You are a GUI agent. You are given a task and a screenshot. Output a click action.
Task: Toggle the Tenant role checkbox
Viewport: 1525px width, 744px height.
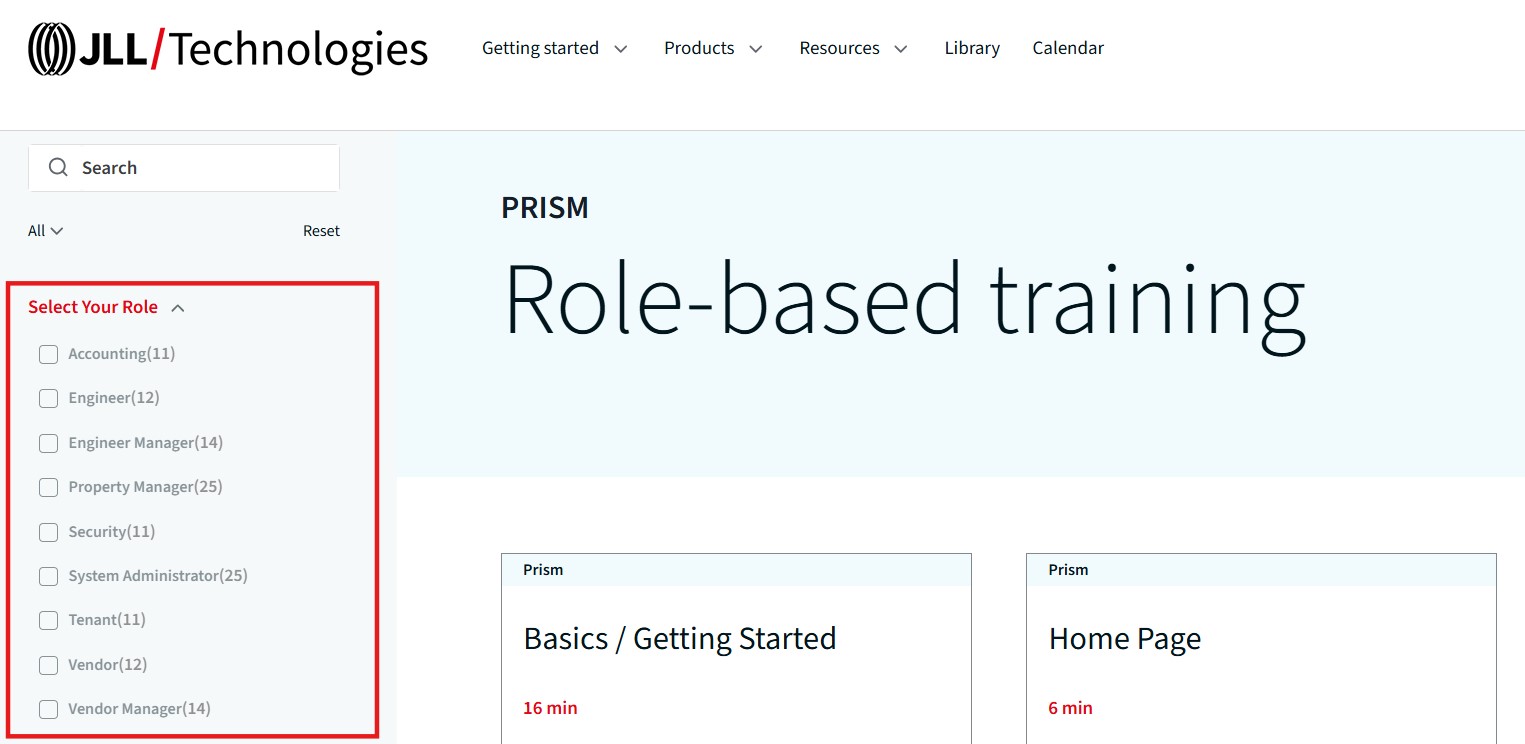click(x=48, y=620)
